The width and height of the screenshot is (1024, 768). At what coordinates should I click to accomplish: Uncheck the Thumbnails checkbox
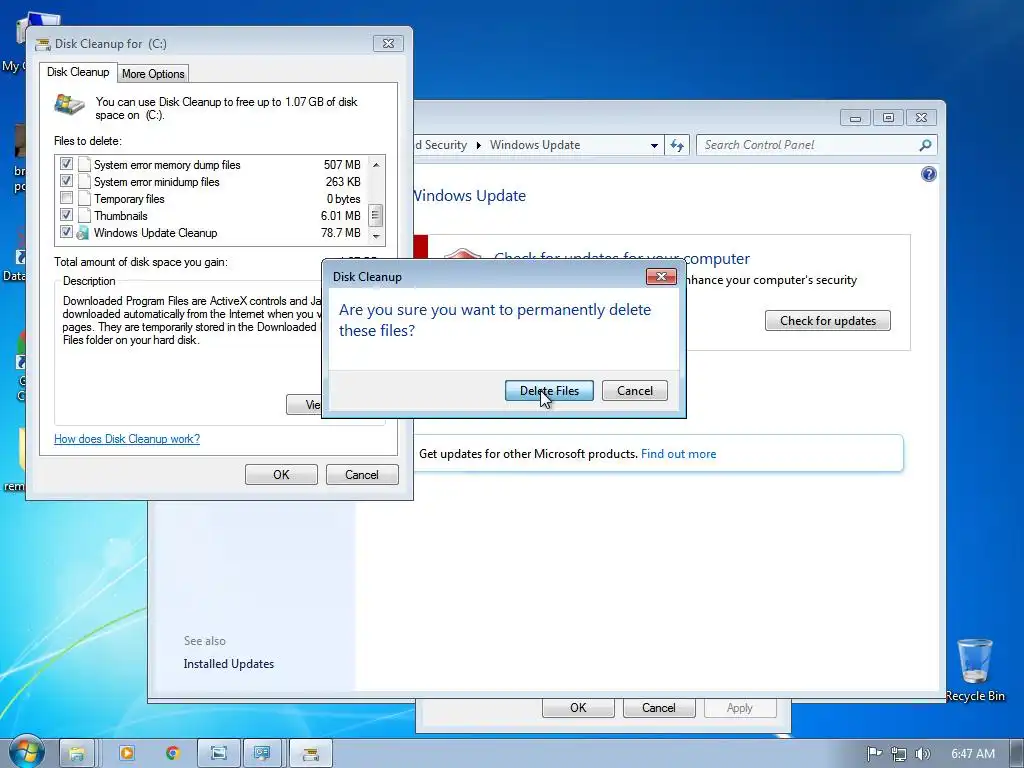click(x=66, y=215)
